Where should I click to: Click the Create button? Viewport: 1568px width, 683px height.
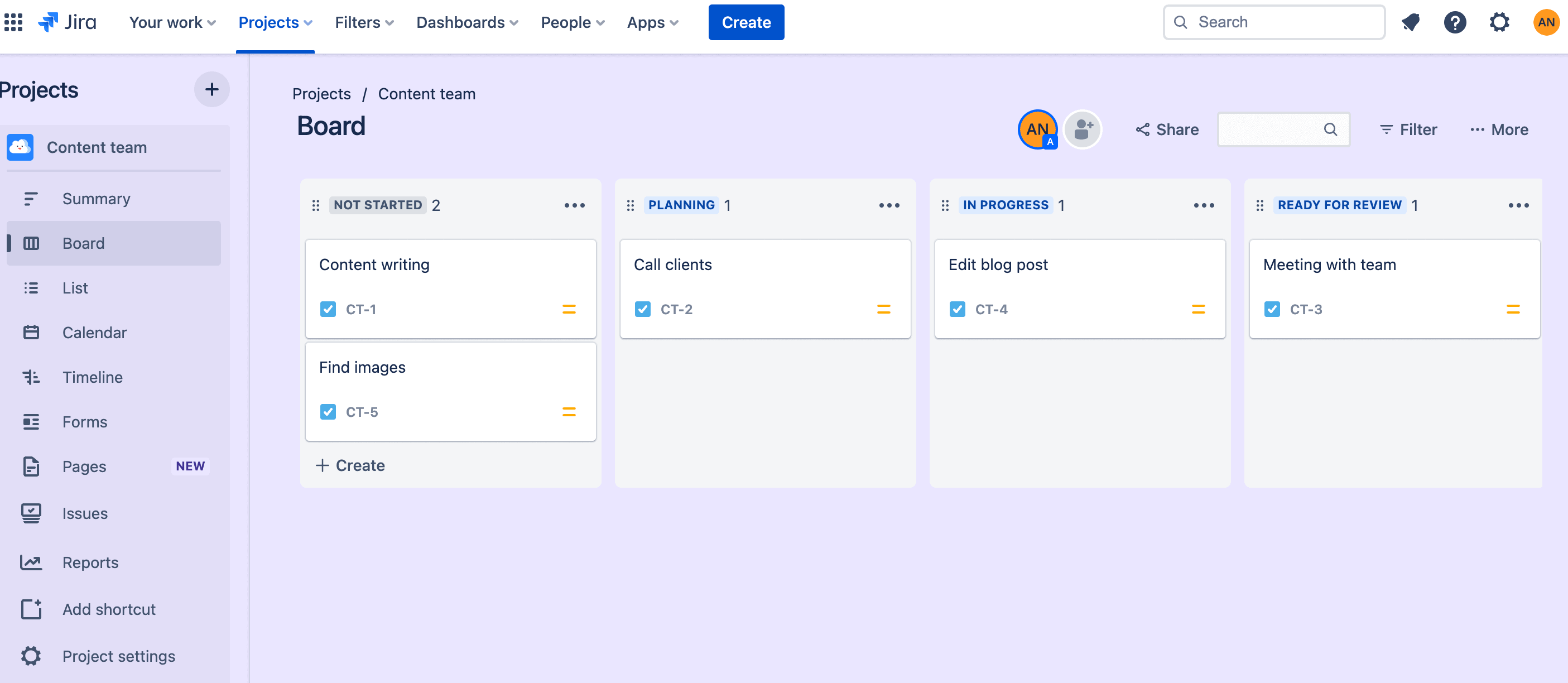point(746,21)
